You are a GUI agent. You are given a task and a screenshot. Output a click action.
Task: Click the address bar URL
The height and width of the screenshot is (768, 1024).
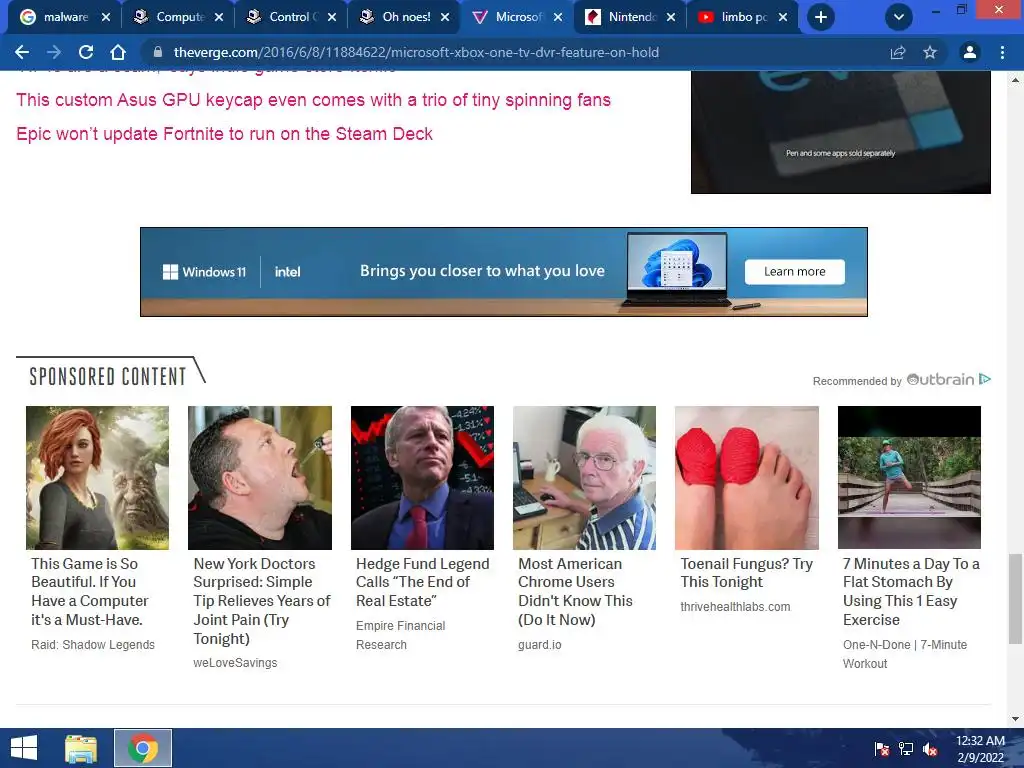coord(416,52)
